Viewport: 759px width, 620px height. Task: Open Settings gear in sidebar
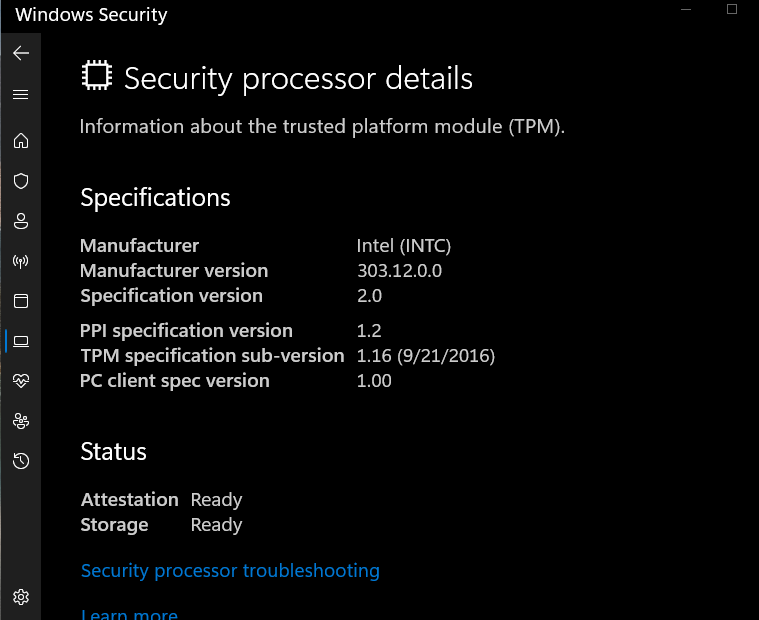[x=21, y=597]
